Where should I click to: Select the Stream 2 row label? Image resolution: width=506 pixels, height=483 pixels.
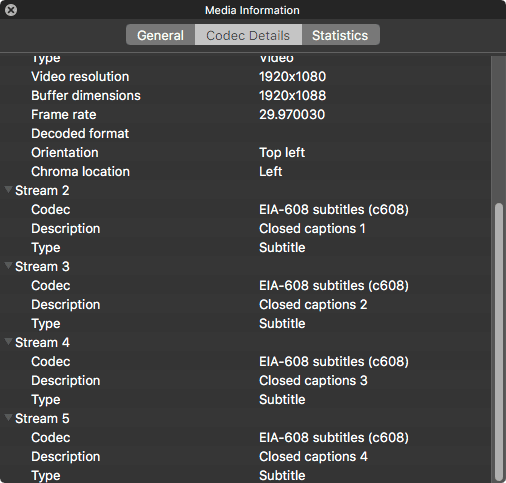coord(42,191)
